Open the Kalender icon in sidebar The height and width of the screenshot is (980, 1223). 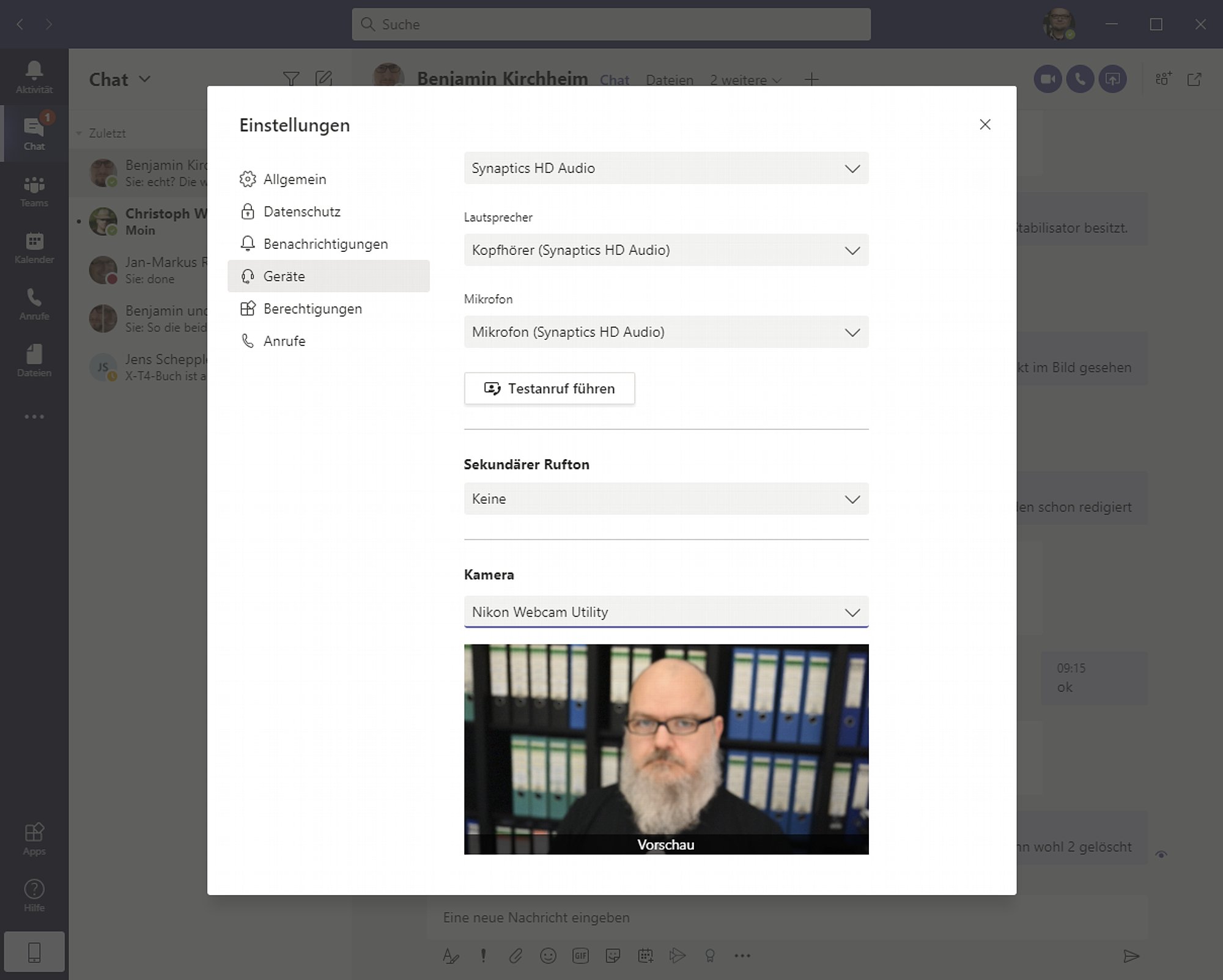pyautogui.click(x=34, y=248)
